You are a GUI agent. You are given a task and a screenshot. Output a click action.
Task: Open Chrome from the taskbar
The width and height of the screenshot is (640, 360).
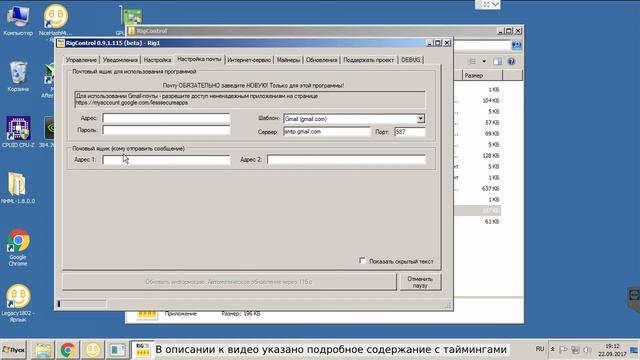click(x=68, y=350)
